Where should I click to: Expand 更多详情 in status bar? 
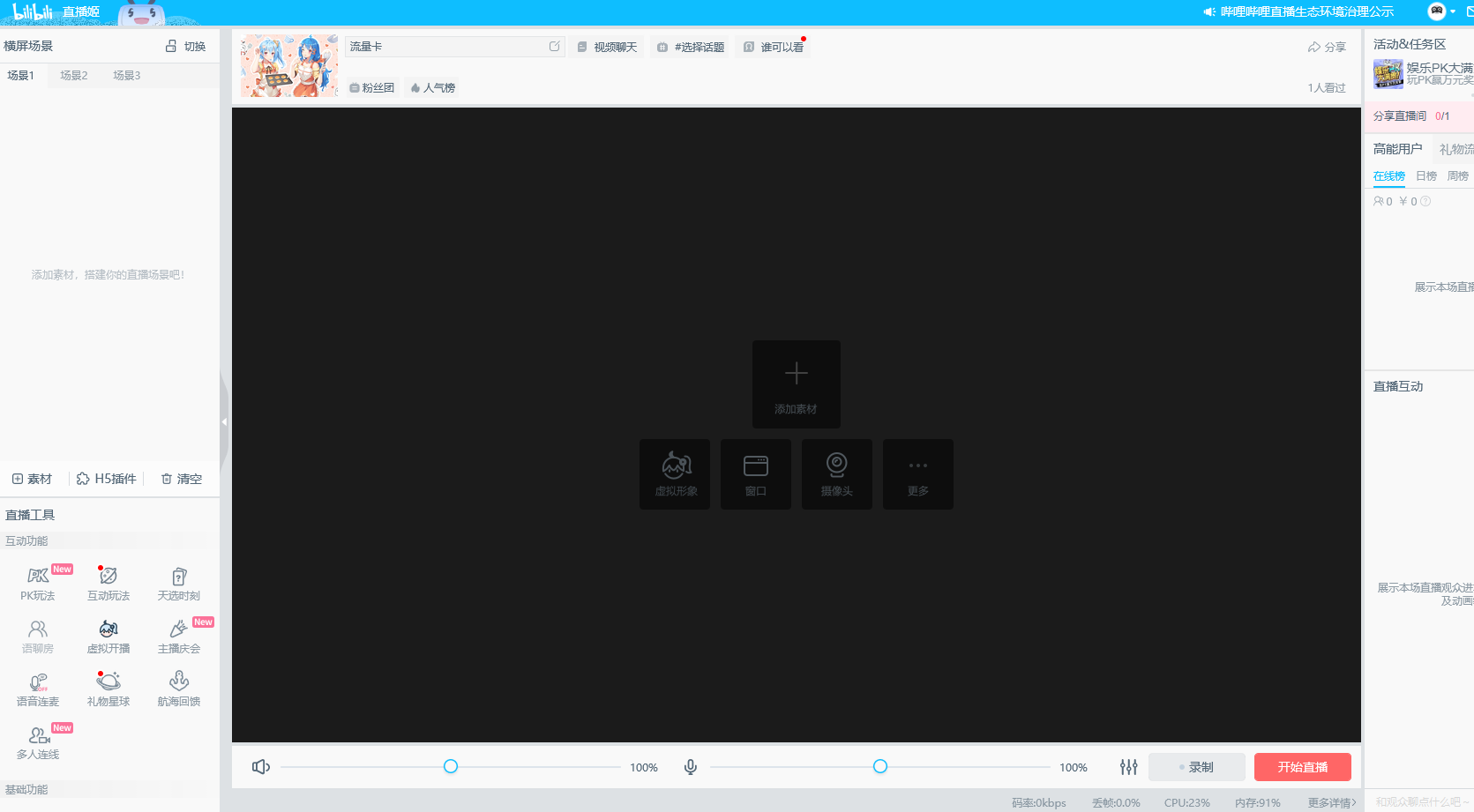(1332, 802)
